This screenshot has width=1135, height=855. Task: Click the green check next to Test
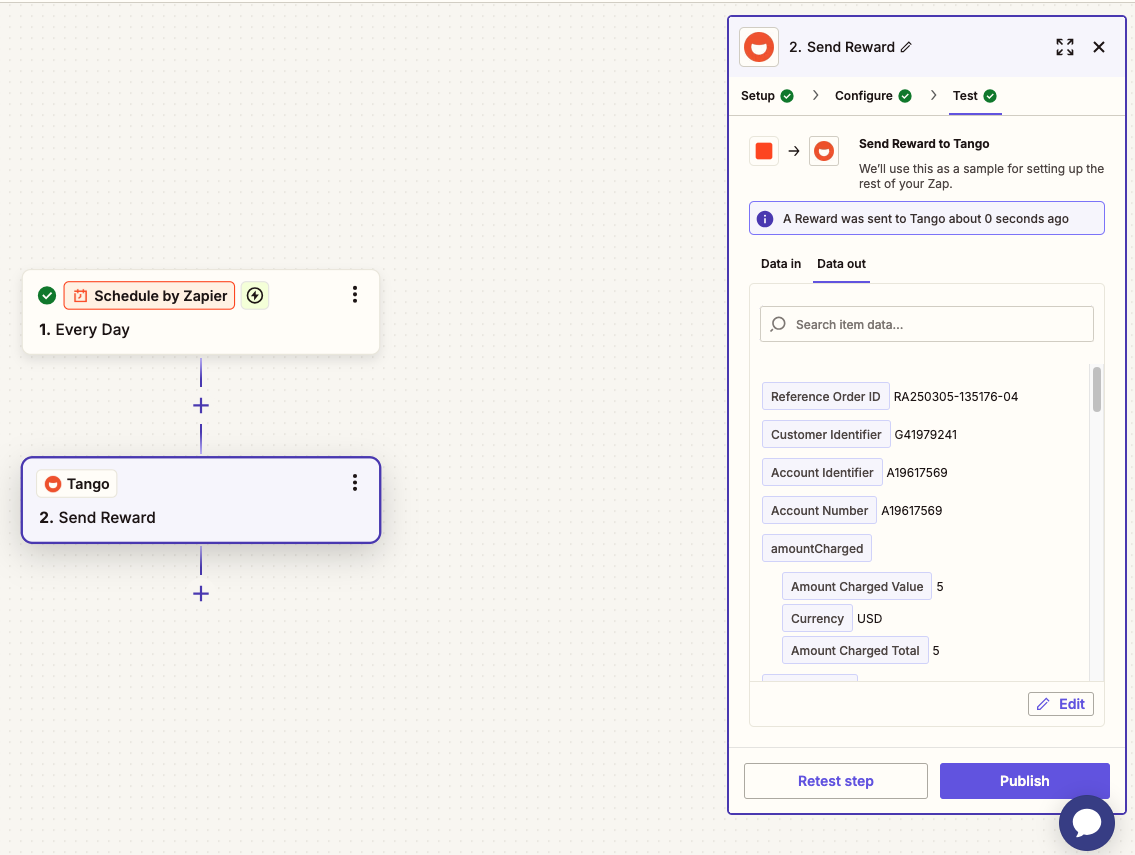pyautogui.click(x=990, y=96)
